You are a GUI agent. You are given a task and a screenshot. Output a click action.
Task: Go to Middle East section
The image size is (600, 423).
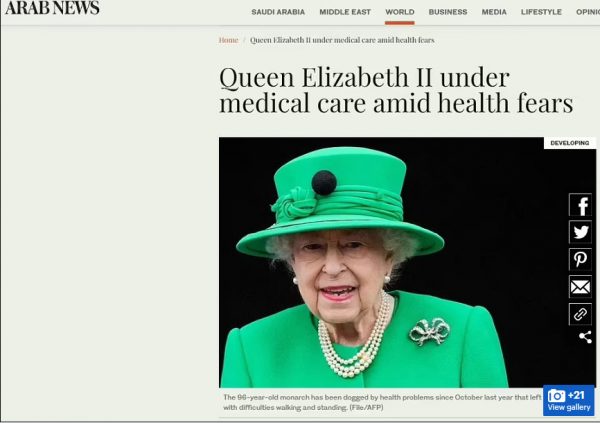pyautogui.click(x=345, y=12)
